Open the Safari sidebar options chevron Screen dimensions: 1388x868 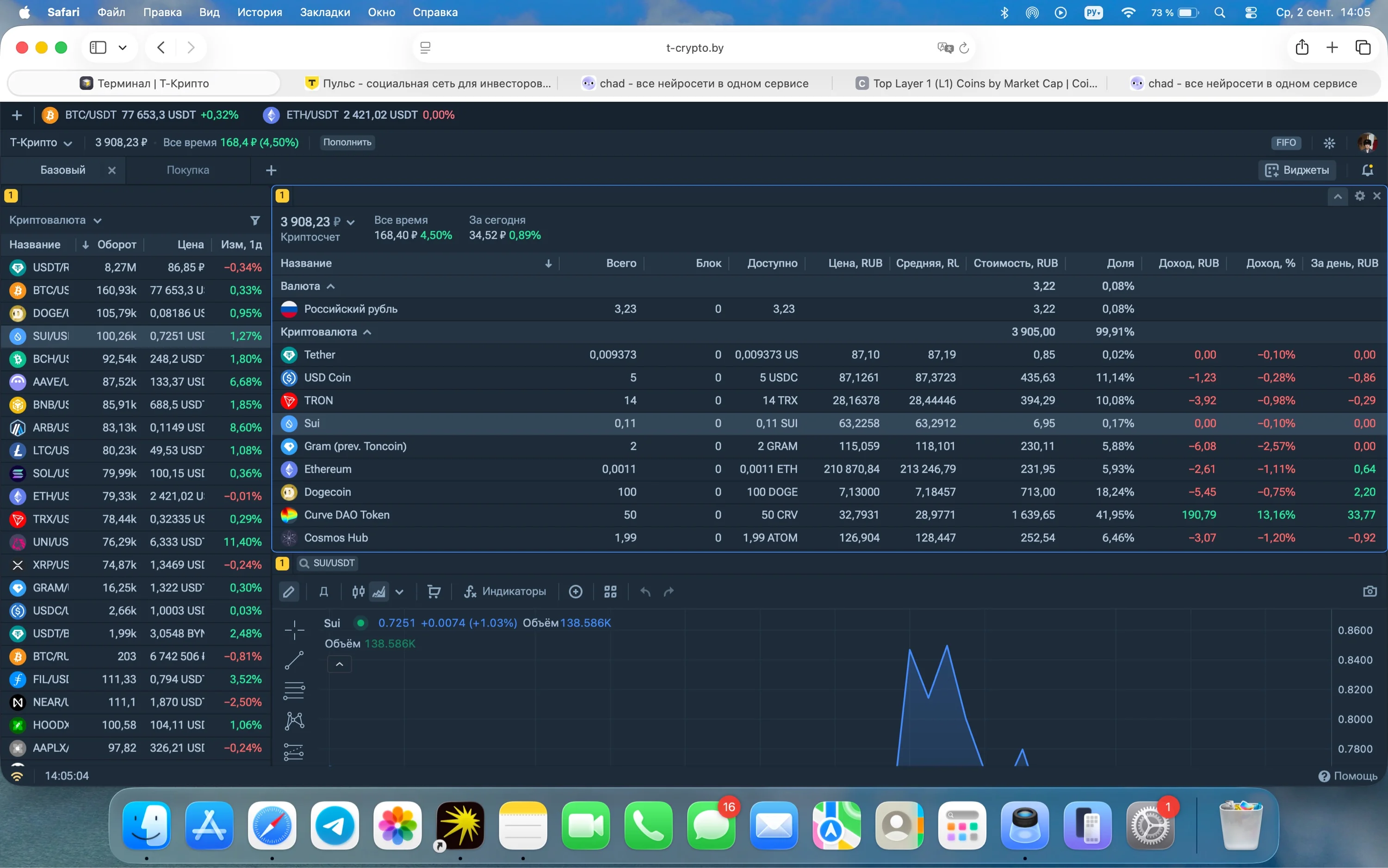(122, 48)
